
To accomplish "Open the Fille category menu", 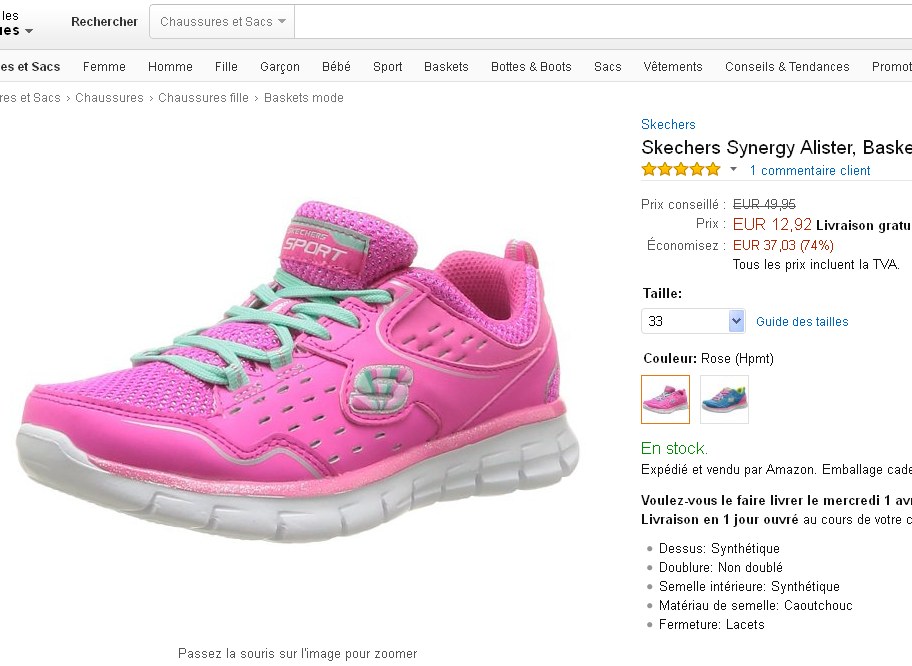I will (x=226, y=67).
